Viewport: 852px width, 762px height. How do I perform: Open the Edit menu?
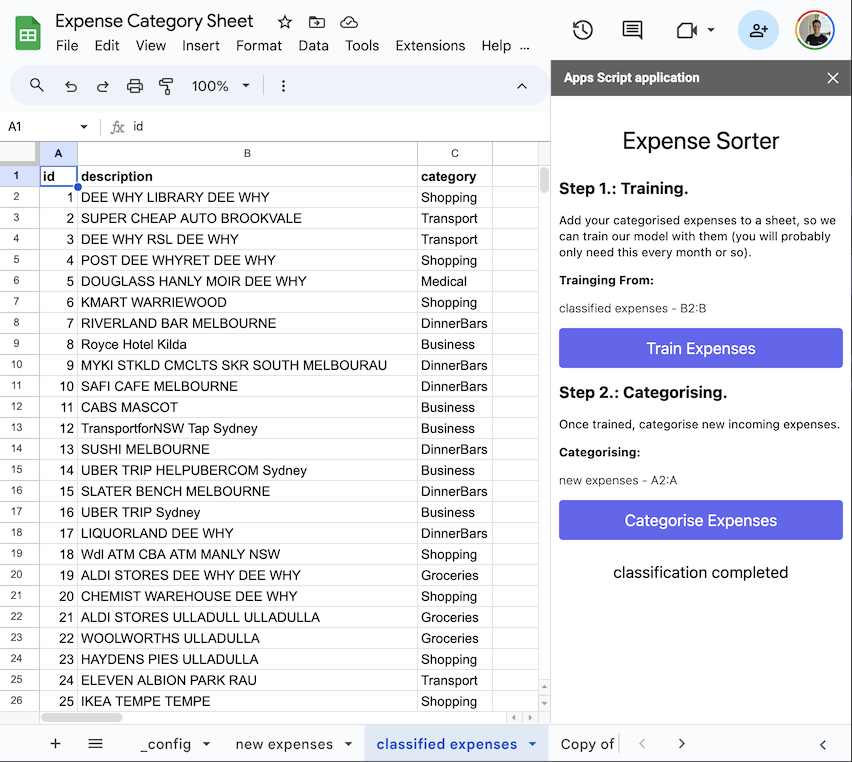point(106,46)
